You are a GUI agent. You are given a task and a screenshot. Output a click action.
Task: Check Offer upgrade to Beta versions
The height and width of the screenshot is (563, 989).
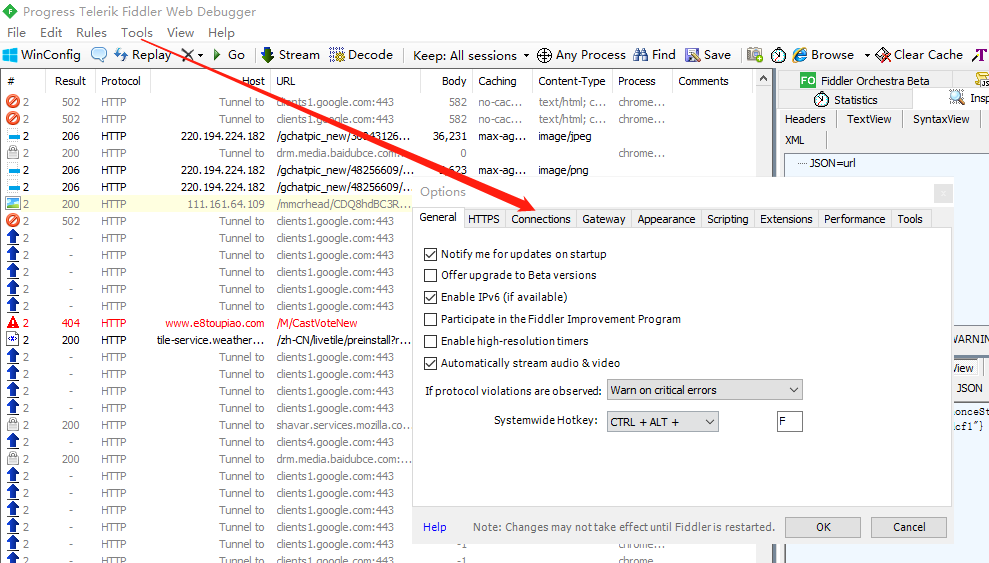click(430, 276)
